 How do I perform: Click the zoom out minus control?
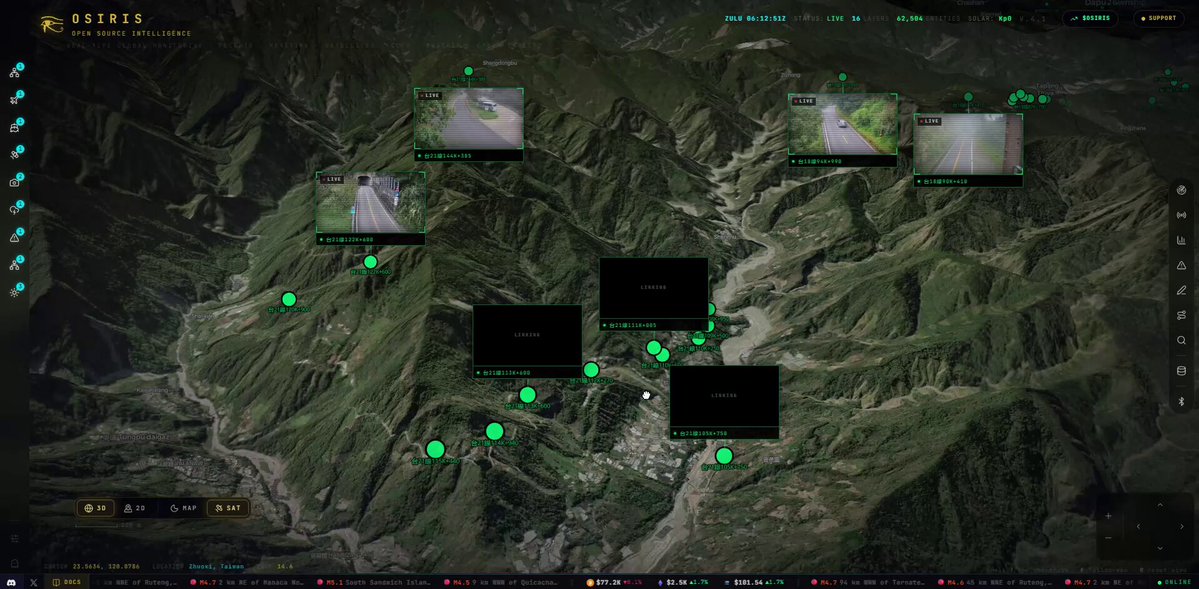tap(1109, 538)
